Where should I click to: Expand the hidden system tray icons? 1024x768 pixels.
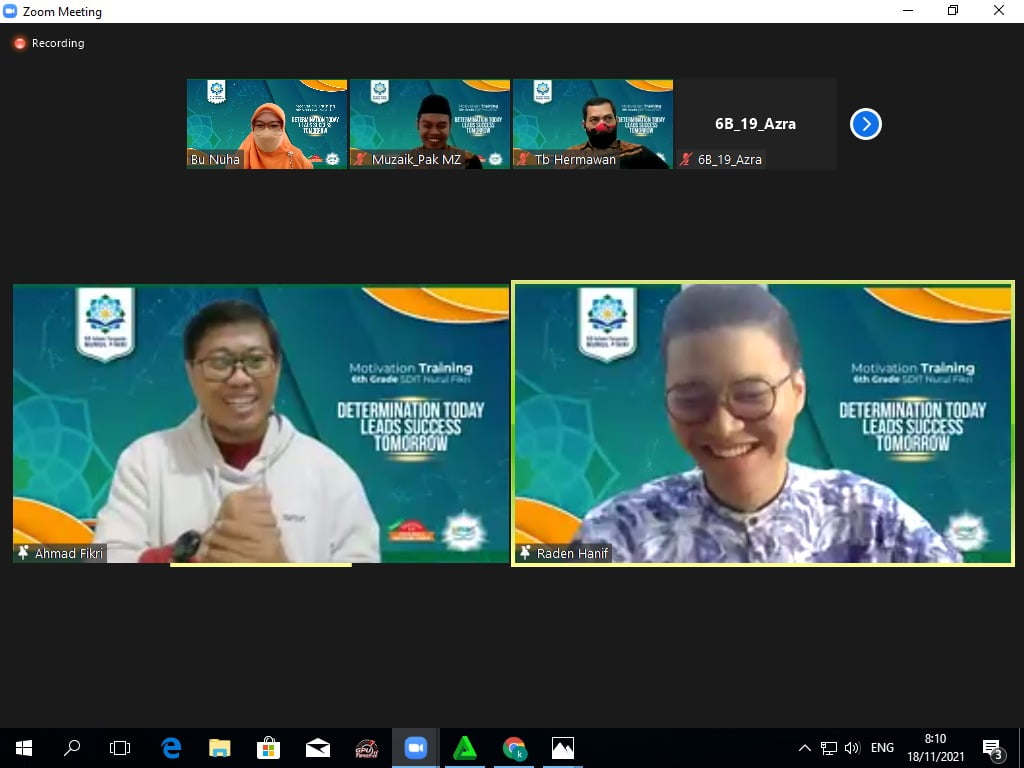804,748
